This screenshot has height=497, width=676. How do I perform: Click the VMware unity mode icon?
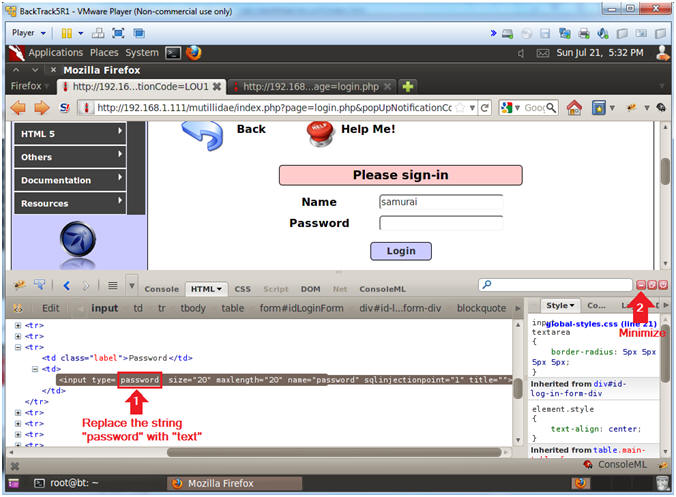(138, 33)
